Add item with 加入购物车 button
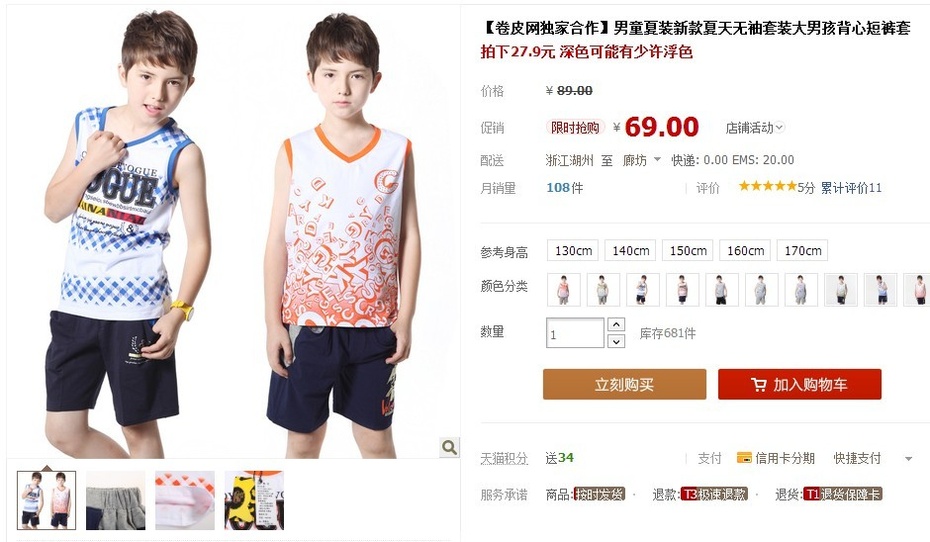This screenshot has height=542, width=930. click(800, 384)
